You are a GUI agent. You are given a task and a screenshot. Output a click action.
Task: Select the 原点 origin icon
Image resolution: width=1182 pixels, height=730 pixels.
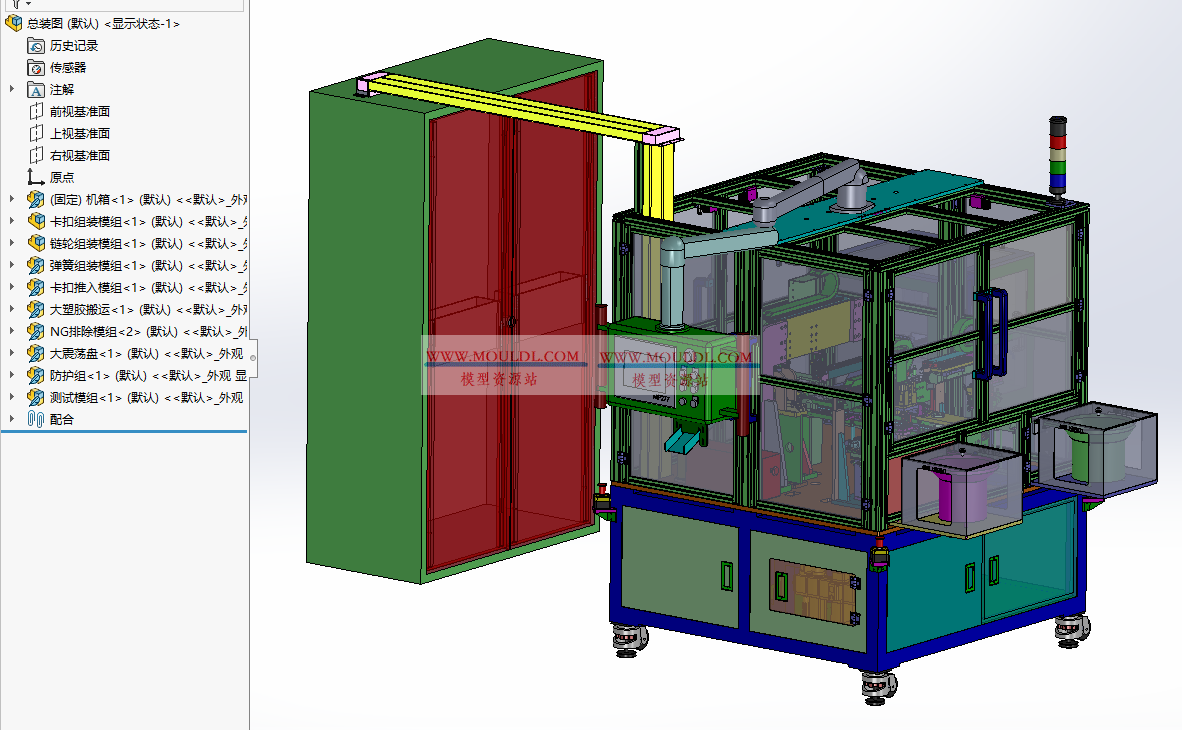(36, 178)
